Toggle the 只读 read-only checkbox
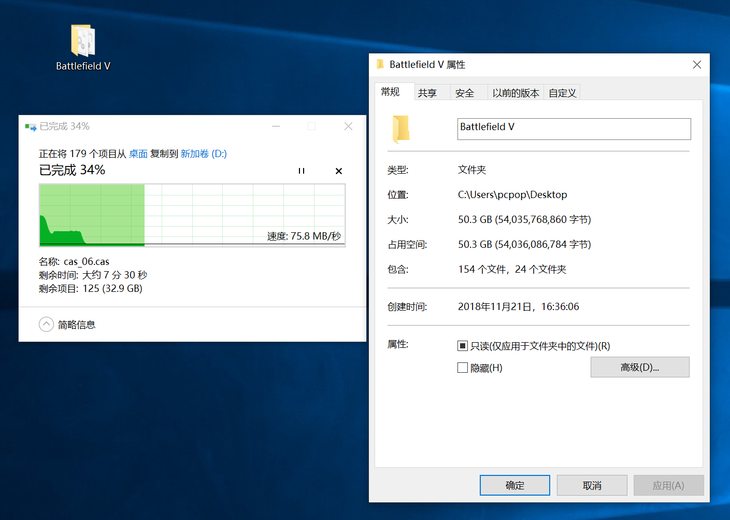Image resolution: width=730 pixels, height=520 pixels. [462, 346]
